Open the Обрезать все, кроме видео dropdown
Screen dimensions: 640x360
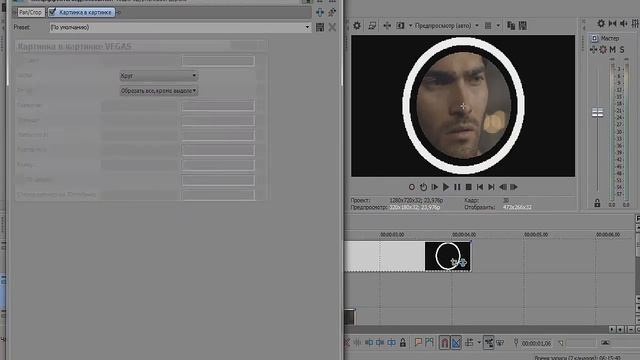pyautogui.click(x=159, y=91)
